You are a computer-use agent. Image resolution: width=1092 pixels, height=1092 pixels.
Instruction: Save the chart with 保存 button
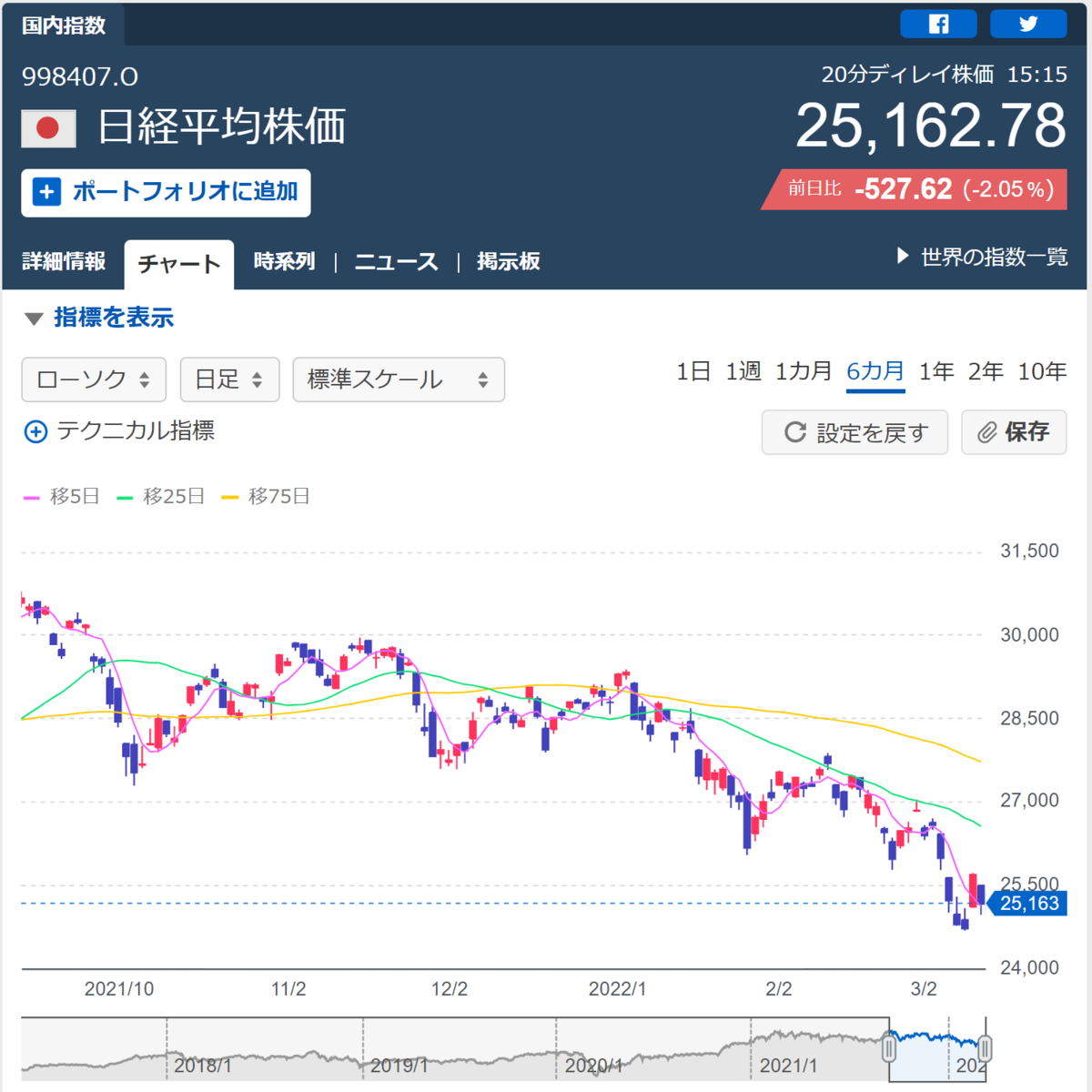click(x=1014, y=432)
